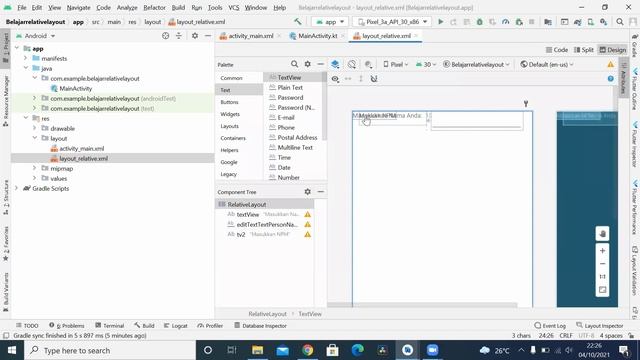Select the Plain Text palette item
Screen dimensions: 640x360
pyautogui.click(x=290, y=87)
